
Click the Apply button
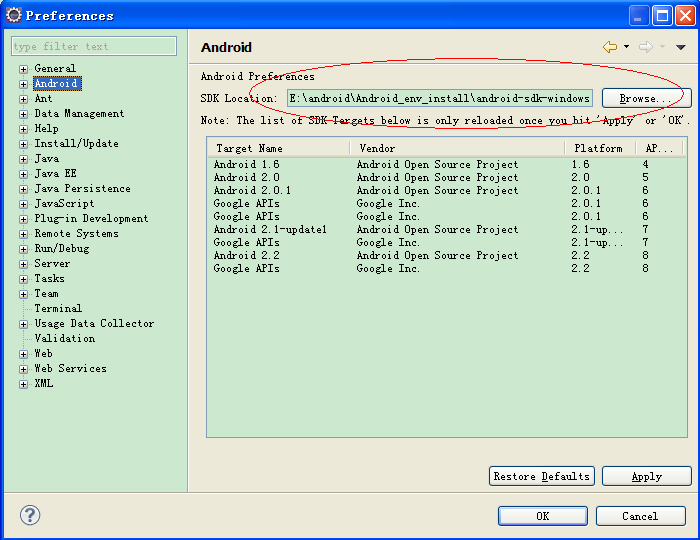[646, 476]
